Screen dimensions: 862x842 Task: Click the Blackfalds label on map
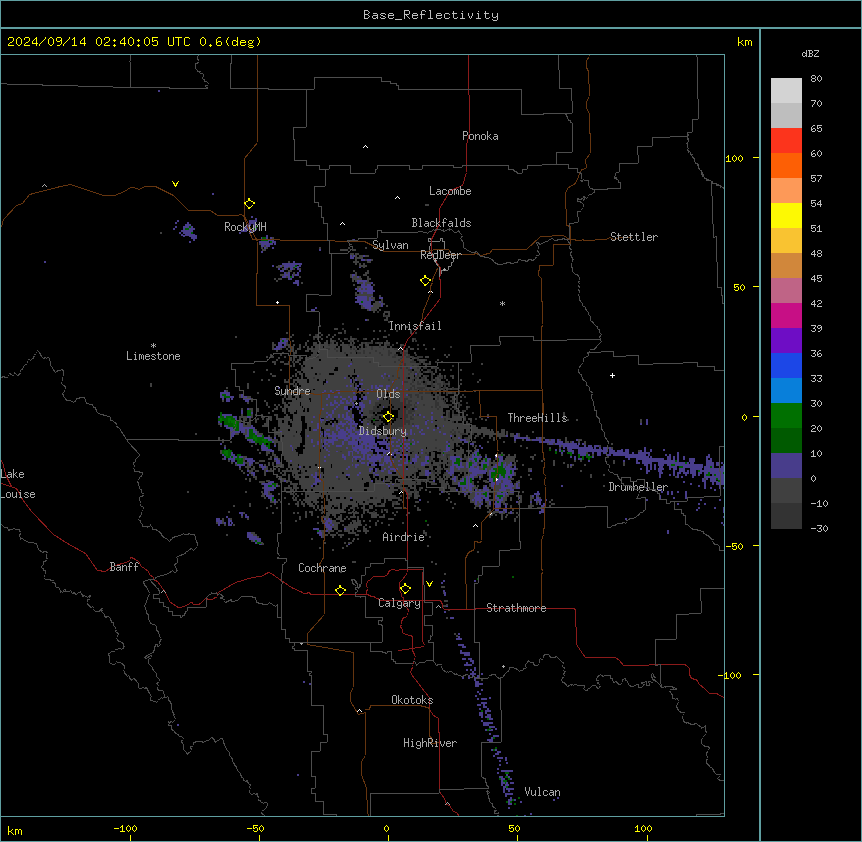pyautogui.click(x=441, y=223)
